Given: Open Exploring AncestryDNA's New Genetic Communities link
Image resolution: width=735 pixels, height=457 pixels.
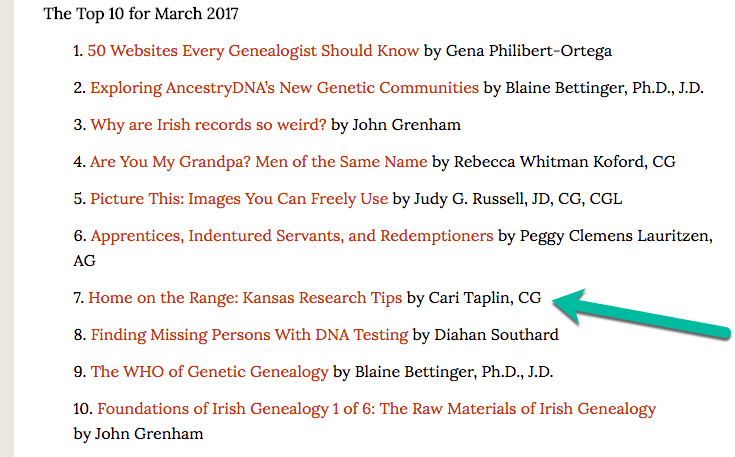Looking at the screenshot, I should click(x=284, y=87).
